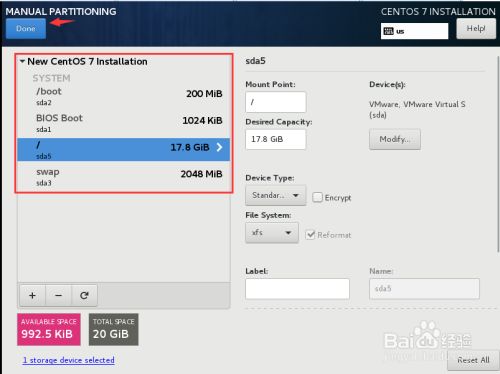Screen dimensions: 500x374
Task: Remove selected partition with minus button
Action: point(58,295)
